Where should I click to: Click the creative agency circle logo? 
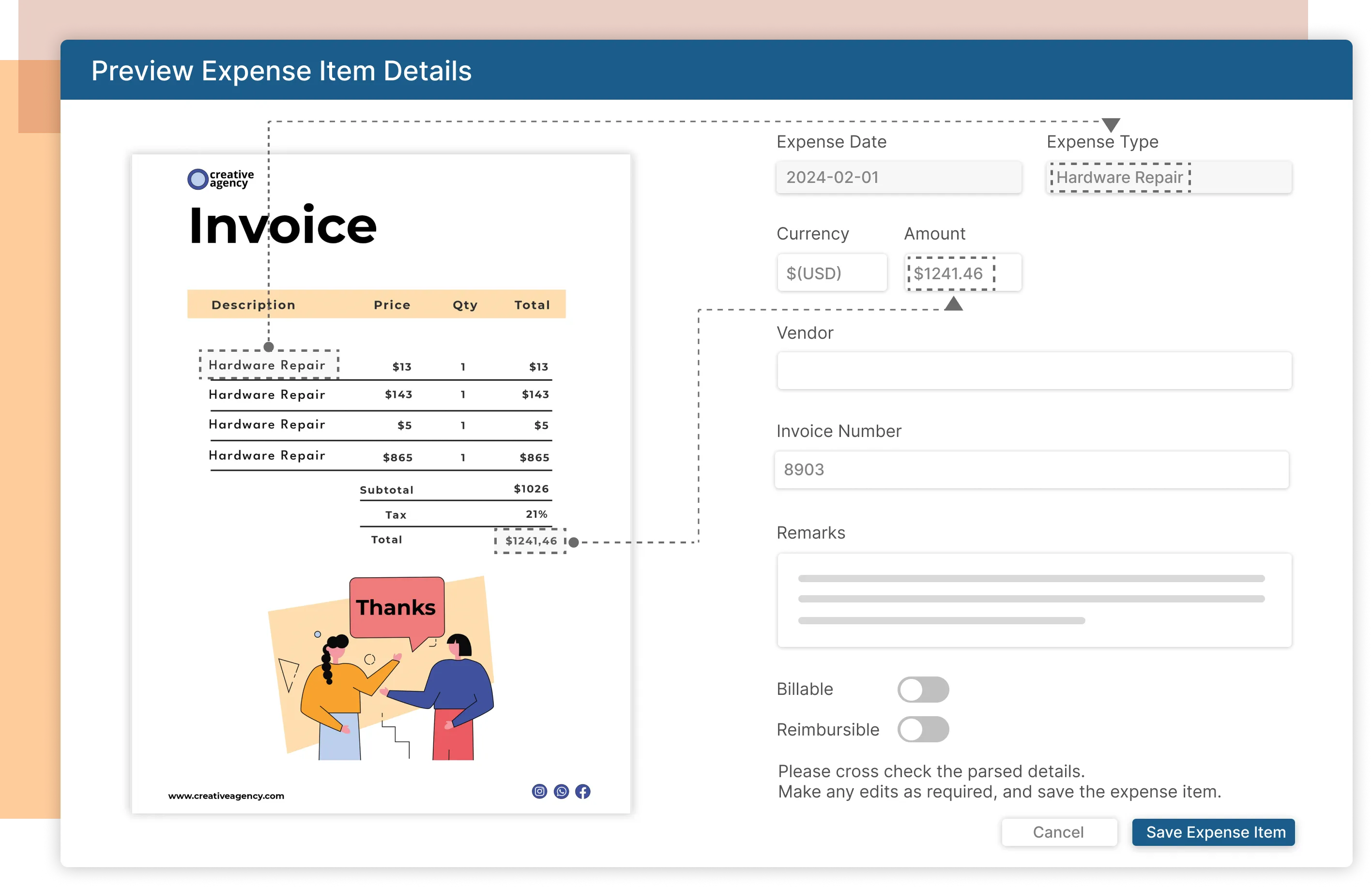198,179
